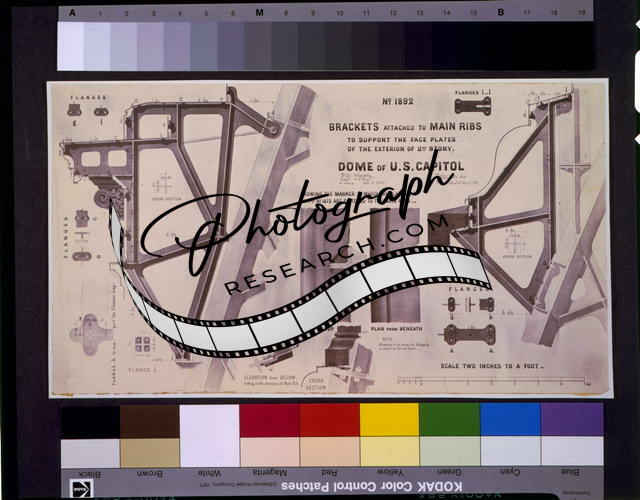Pick the purple patch labeled Blue
This screenshot has width=640, height=500.
pyautogui.click(x=572, y=420)
